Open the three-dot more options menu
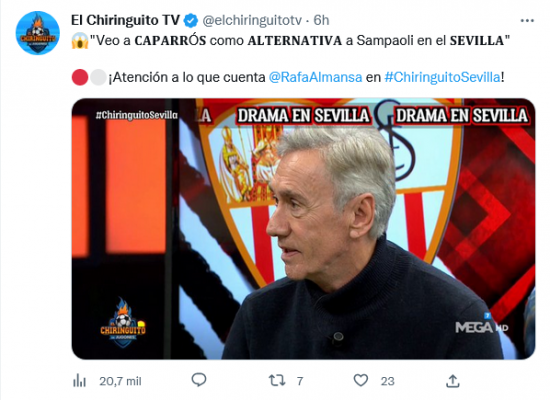 527,21
